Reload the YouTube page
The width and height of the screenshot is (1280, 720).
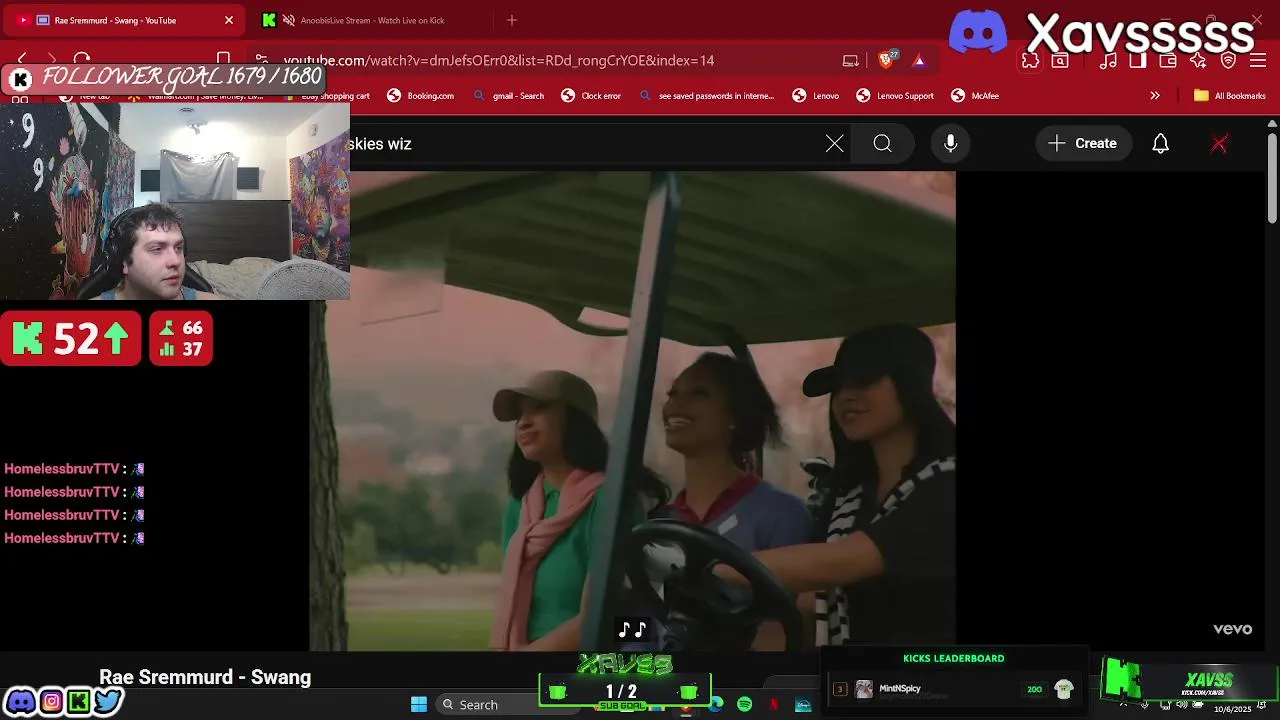coord(82,60)
